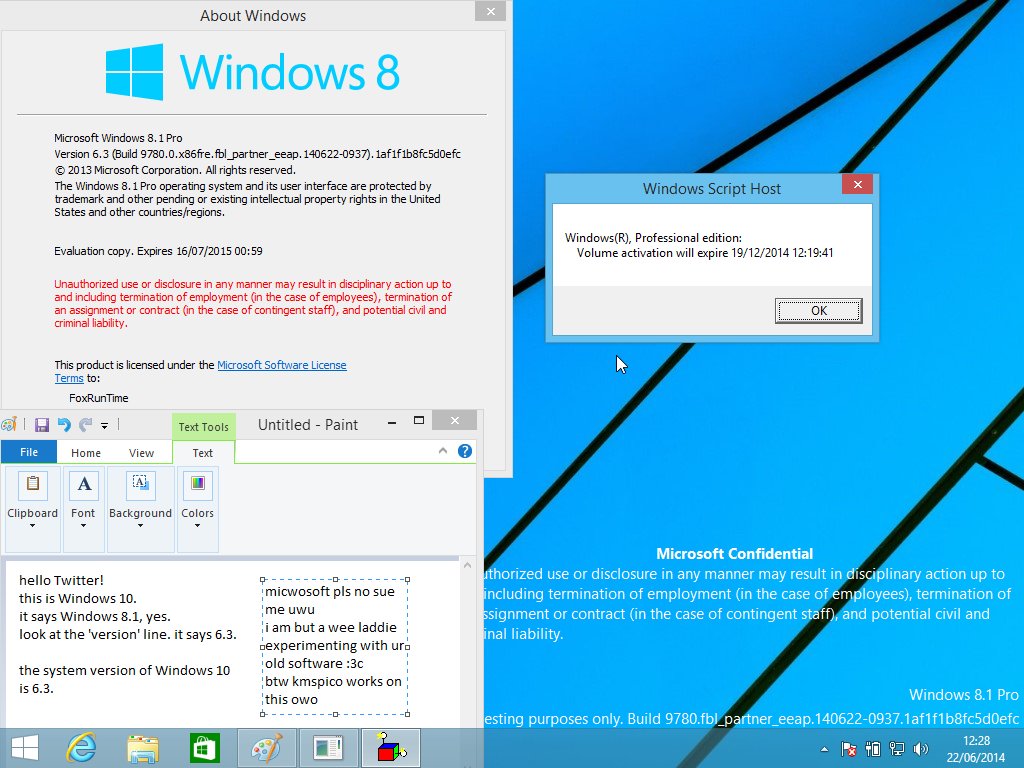
Task: Expand the Background group dropdown
Action: tap(140, 507)
